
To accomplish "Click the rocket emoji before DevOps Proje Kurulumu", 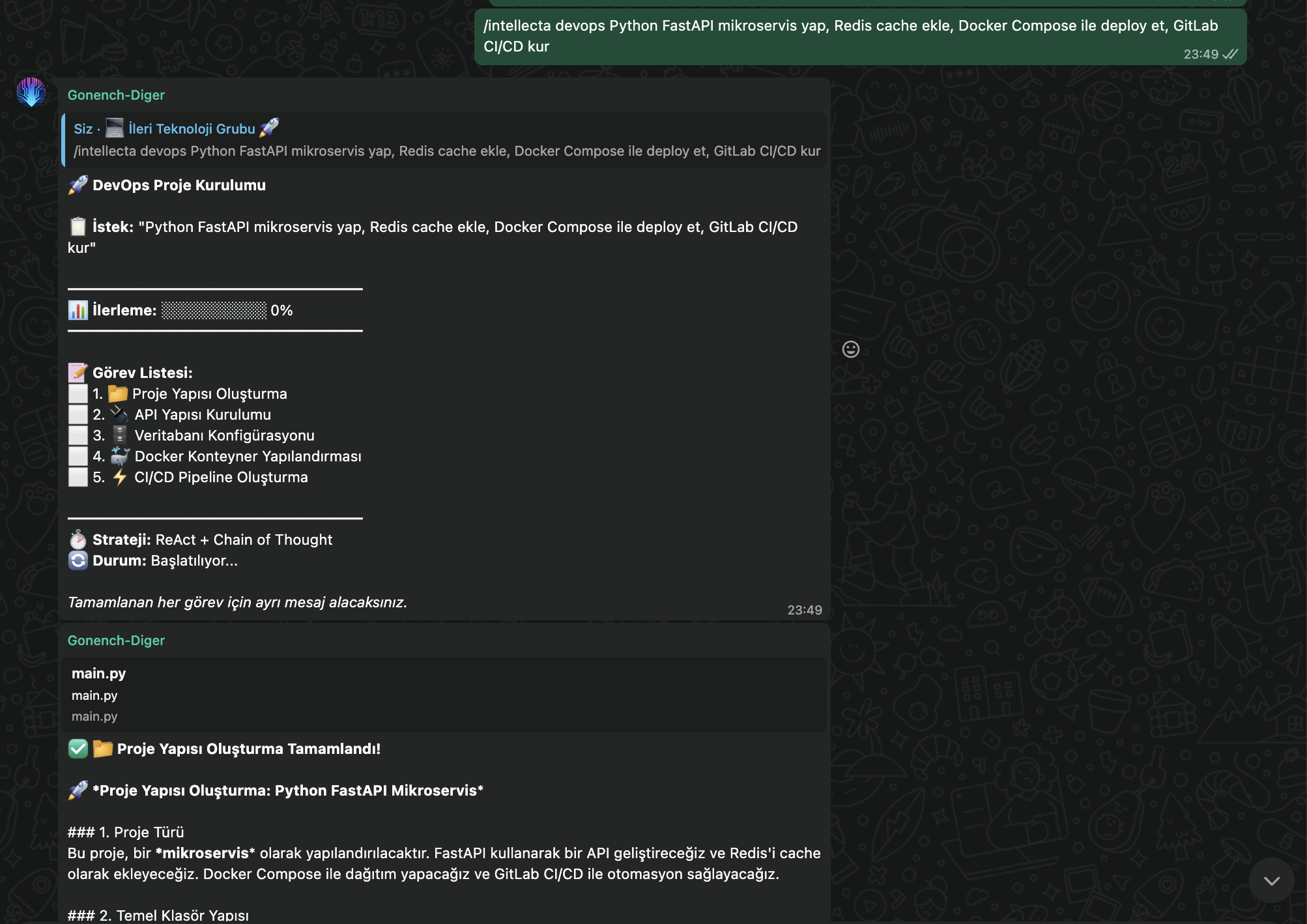I will (78, 185).
